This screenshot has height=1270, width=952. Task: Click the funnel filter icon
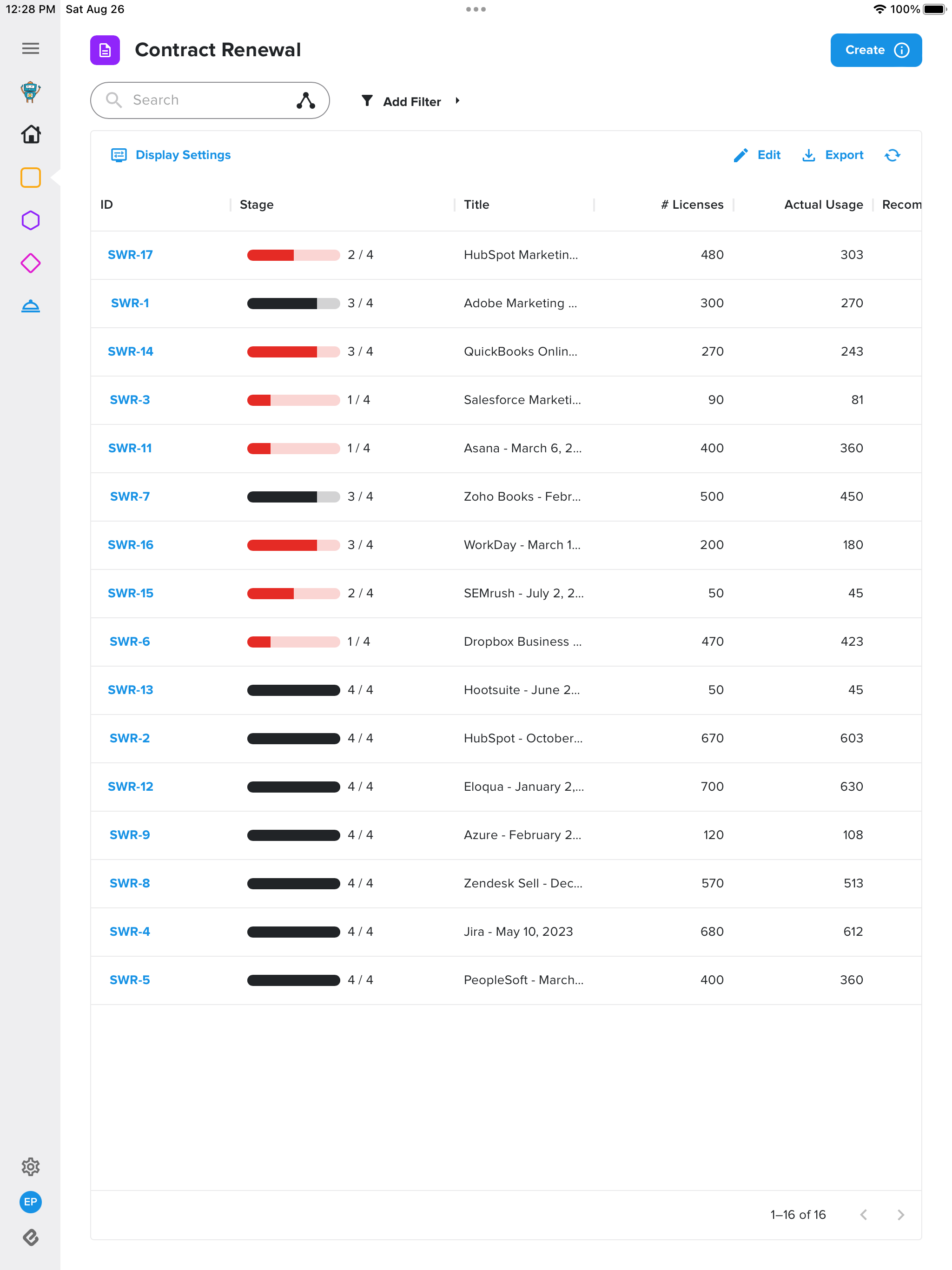click(367, 101)
